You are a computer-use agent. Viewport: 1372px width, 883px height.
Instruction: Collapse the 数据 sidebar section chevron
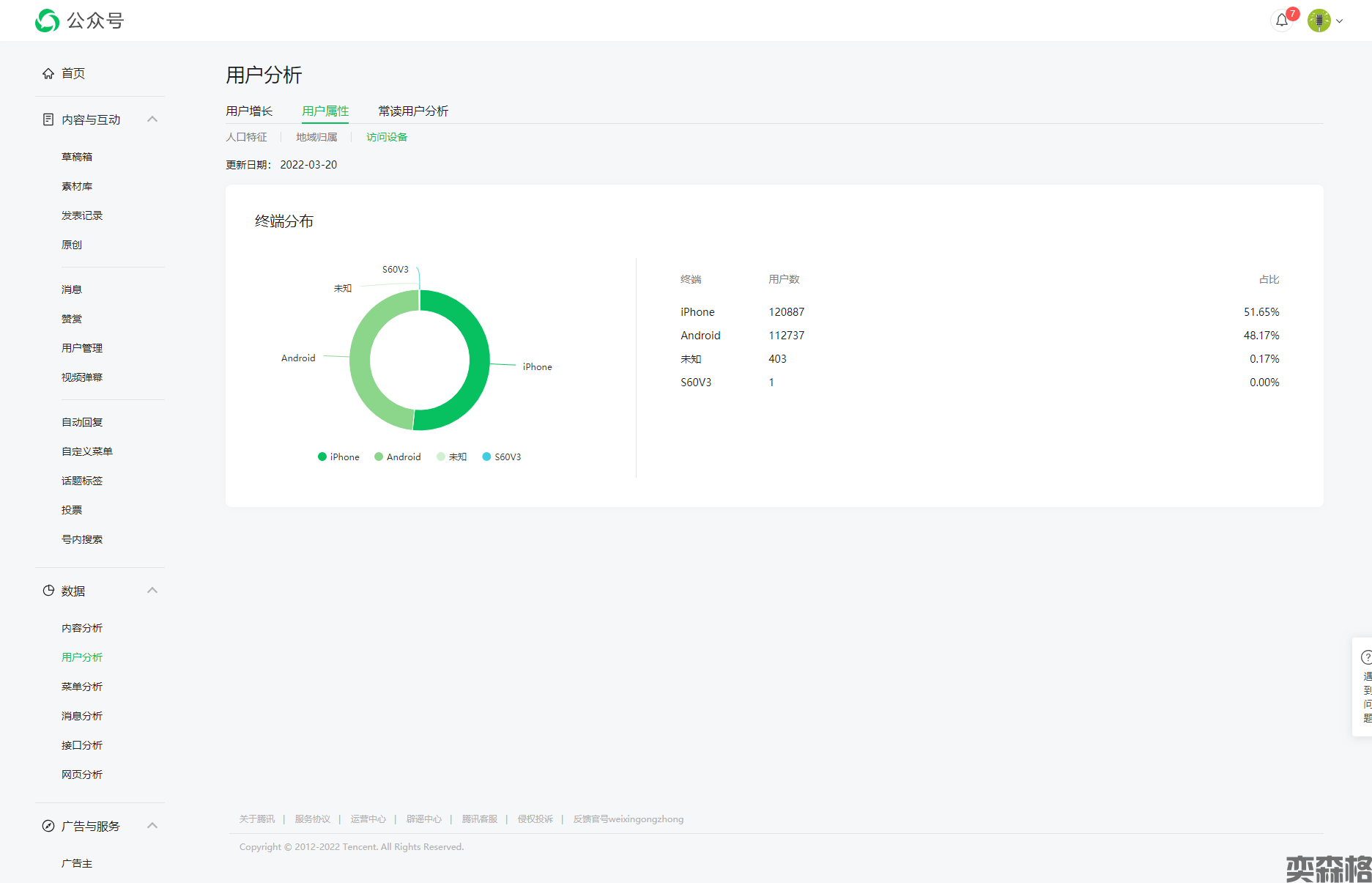pyautogui.click(x=152, y=591)
